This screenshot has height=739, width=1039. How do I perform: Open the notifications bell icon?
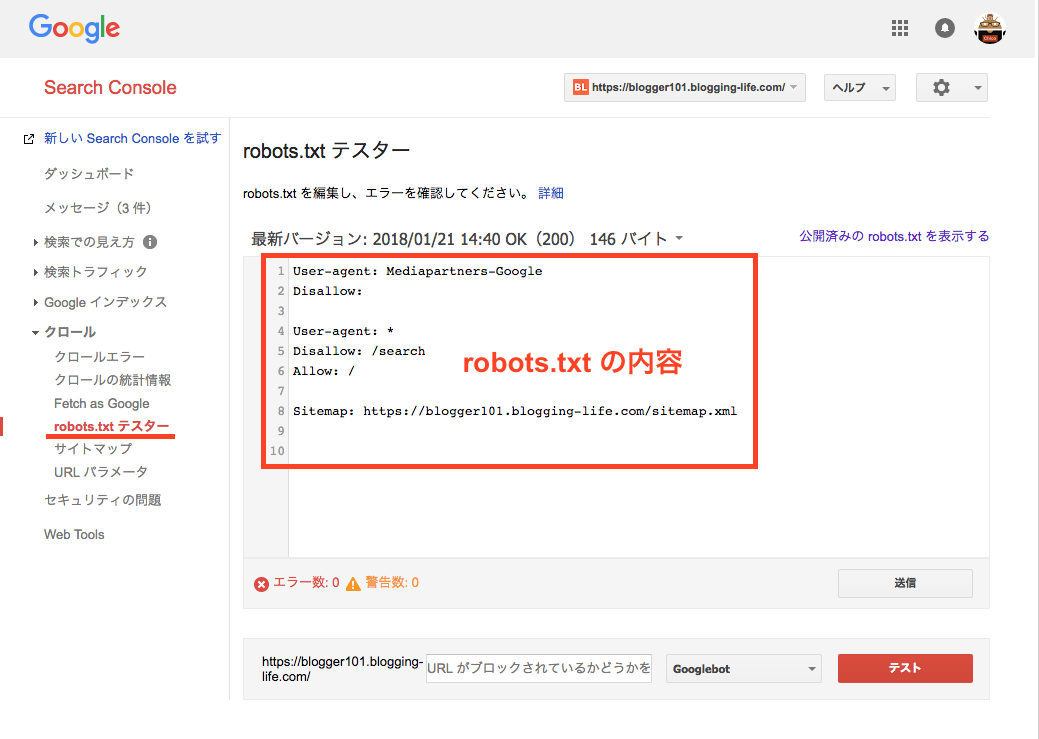[x=944, y=28]
